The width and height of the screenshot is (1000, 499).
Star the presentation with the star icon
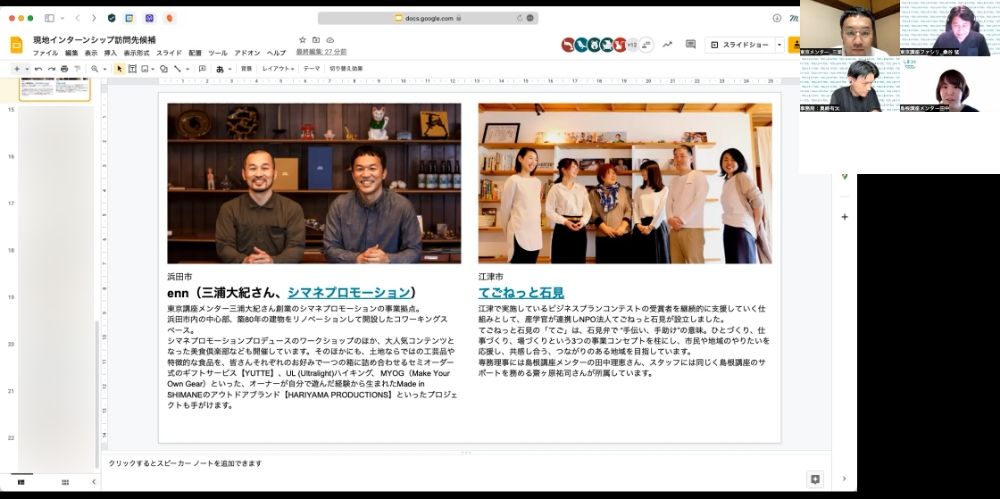coord(302,40)
